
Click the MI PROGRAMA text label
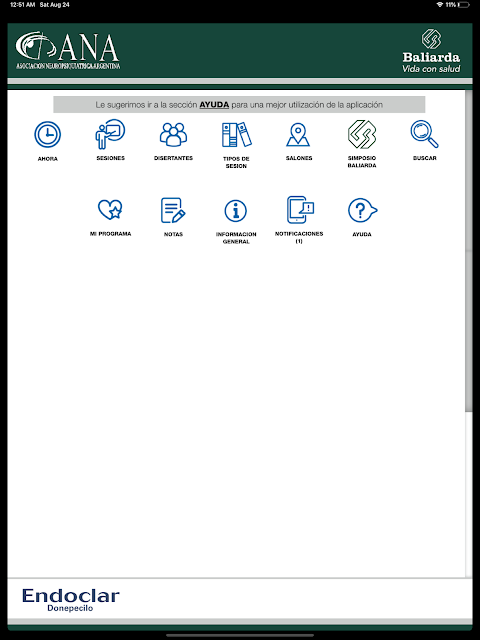tap(111, 234)
